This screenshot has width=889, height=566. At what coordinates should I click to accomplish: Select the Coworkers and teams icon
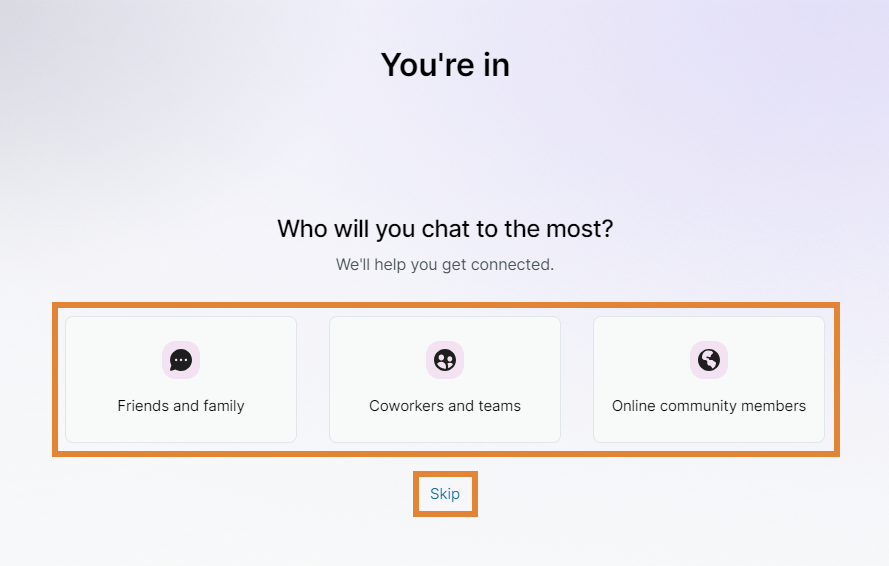tap(445, 360)
